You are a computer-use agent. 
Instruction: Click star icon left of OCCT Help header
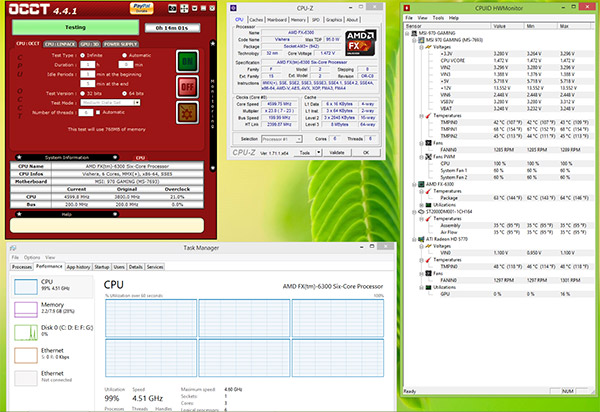tap(20, 214)
